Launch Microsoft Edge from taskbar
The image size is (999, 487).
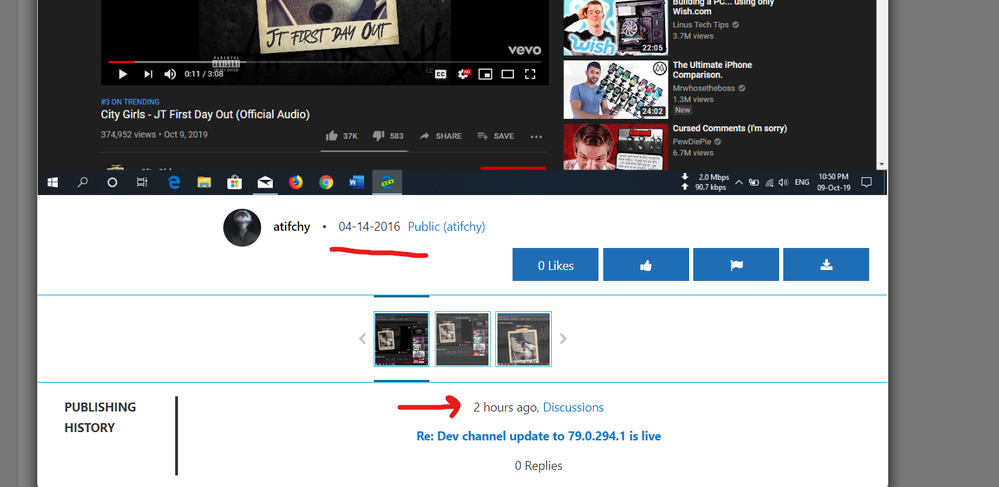click(x=173, y=182)
